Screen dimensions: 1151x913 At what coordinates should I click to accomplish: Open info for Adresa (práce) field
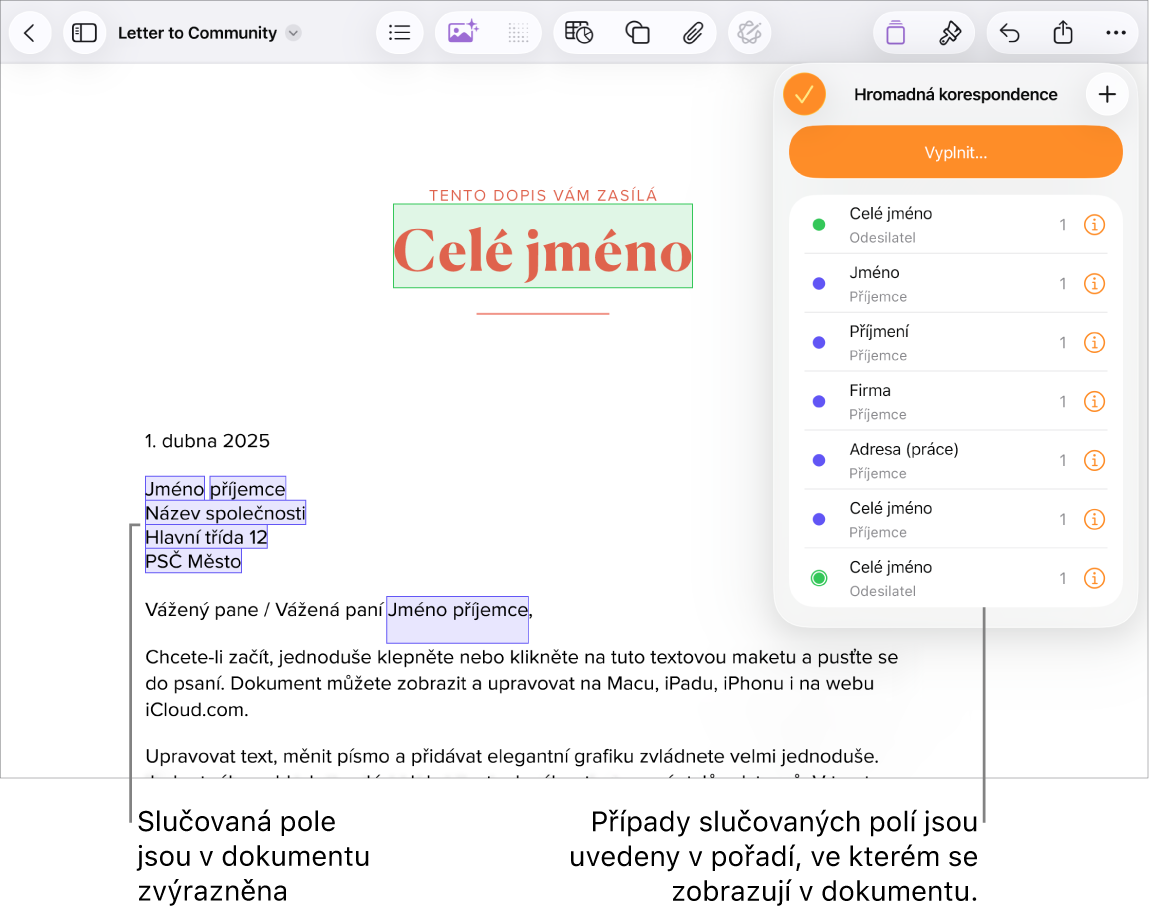point(1094,461)
